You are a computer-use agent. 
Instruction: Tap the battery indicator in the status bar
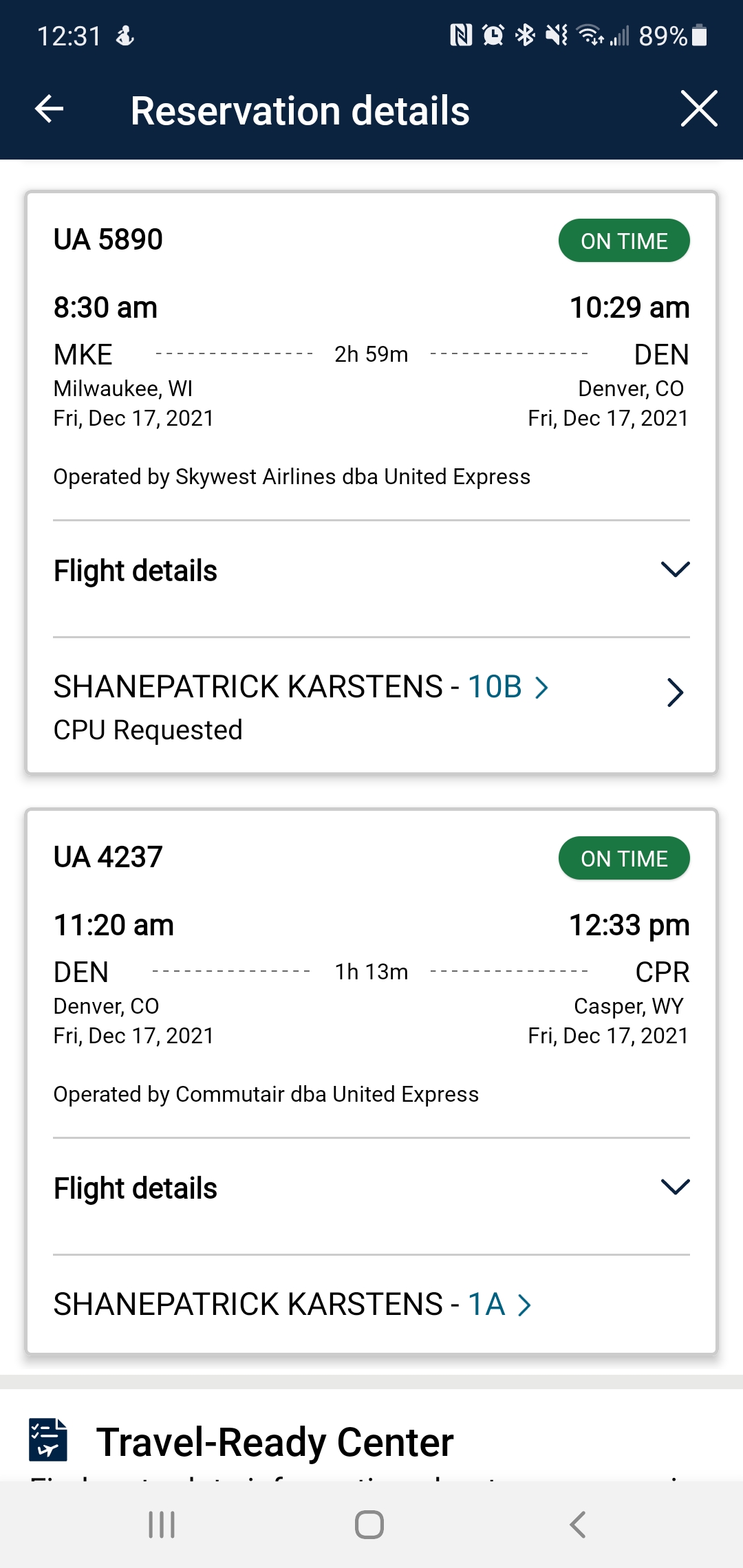(700, 35)
